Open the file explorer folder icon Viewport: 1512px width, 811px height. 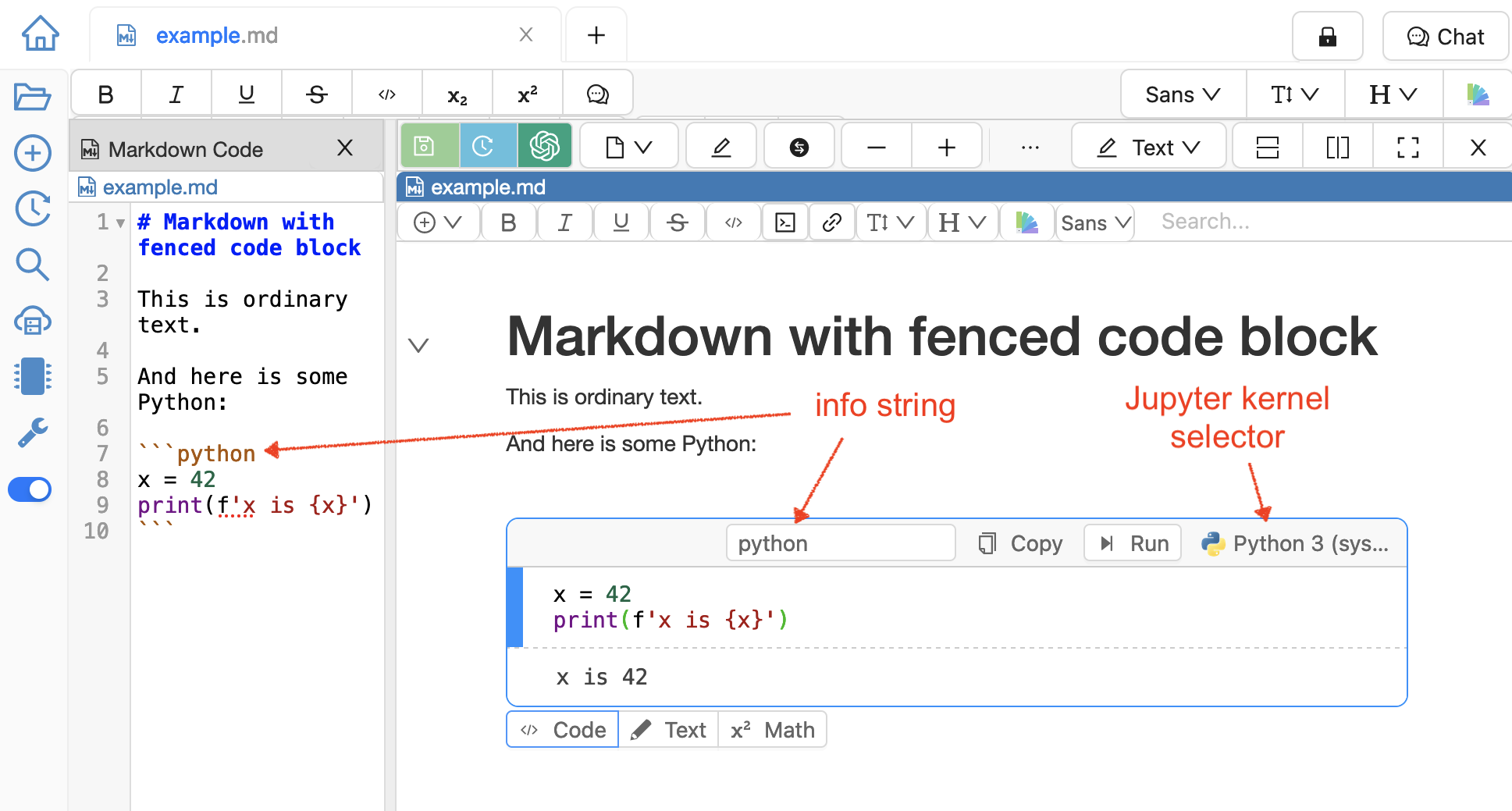33,97
